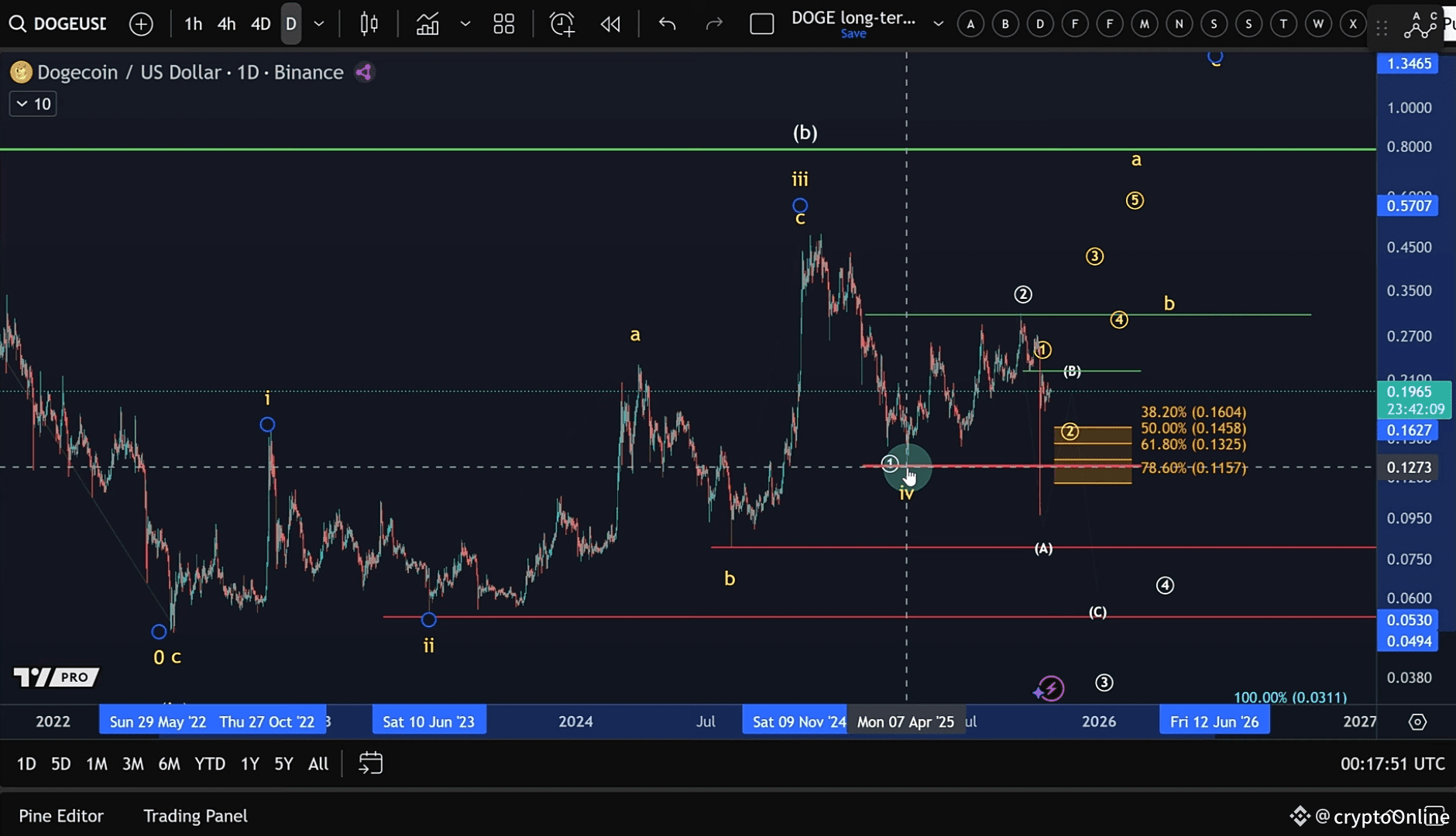Viewport: 1456px width, 836px height.
Task: Switch to the 4h timeframe
Action: click(226, 24)
